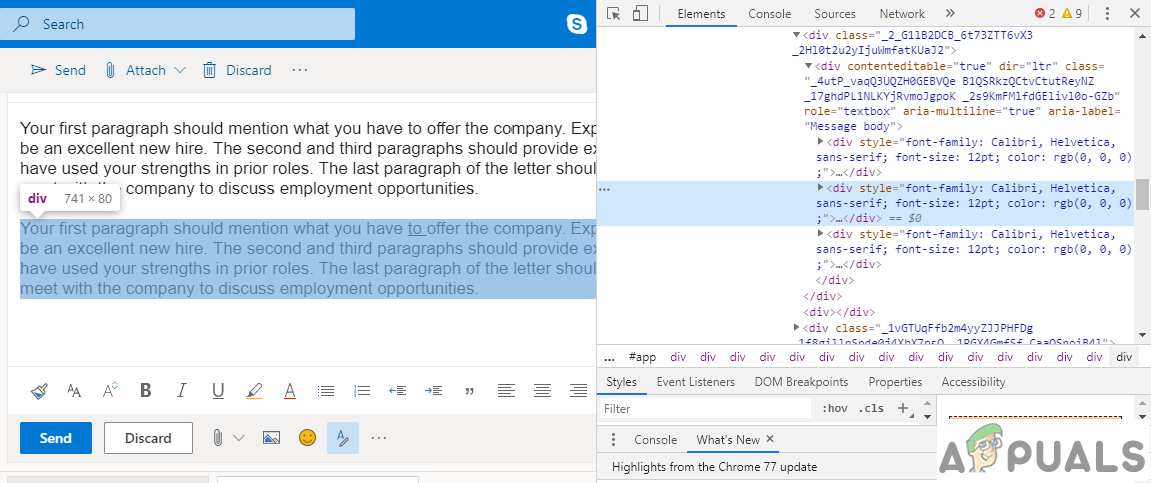Insert pictures inline icon

pos(271,438)
